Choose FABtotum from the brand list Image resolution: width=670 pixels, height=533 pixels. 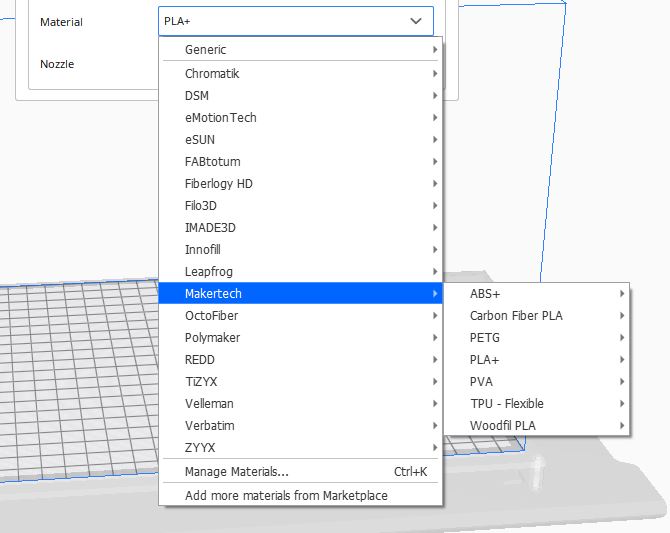[x=212, y=162]
